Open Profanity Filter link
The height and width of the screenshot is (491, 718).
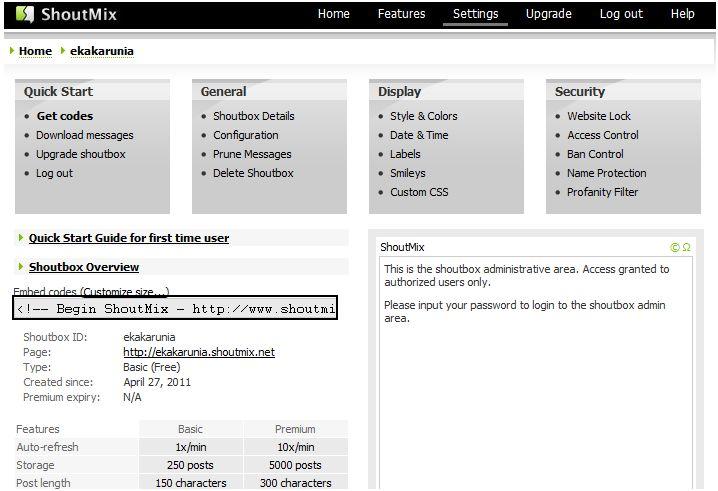[x=603, y=192]
